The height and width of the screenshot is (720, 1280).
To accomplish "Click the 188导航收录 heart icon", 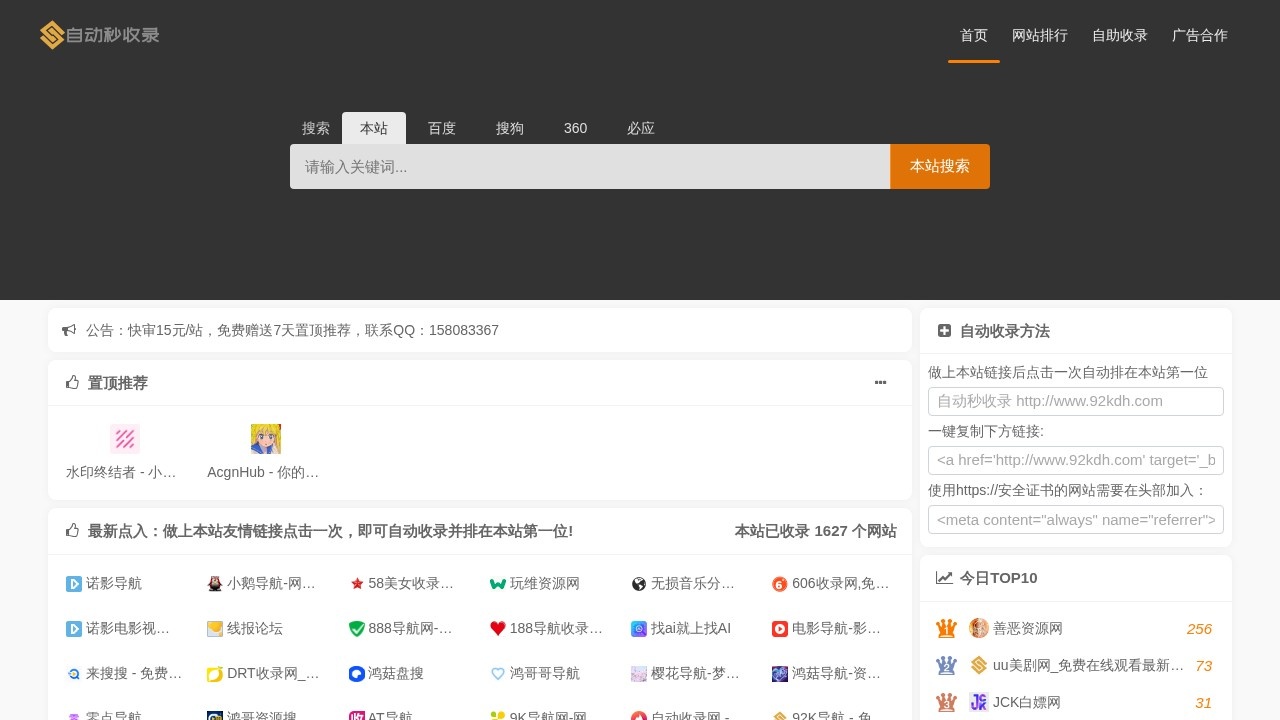I will pos(498,629).
